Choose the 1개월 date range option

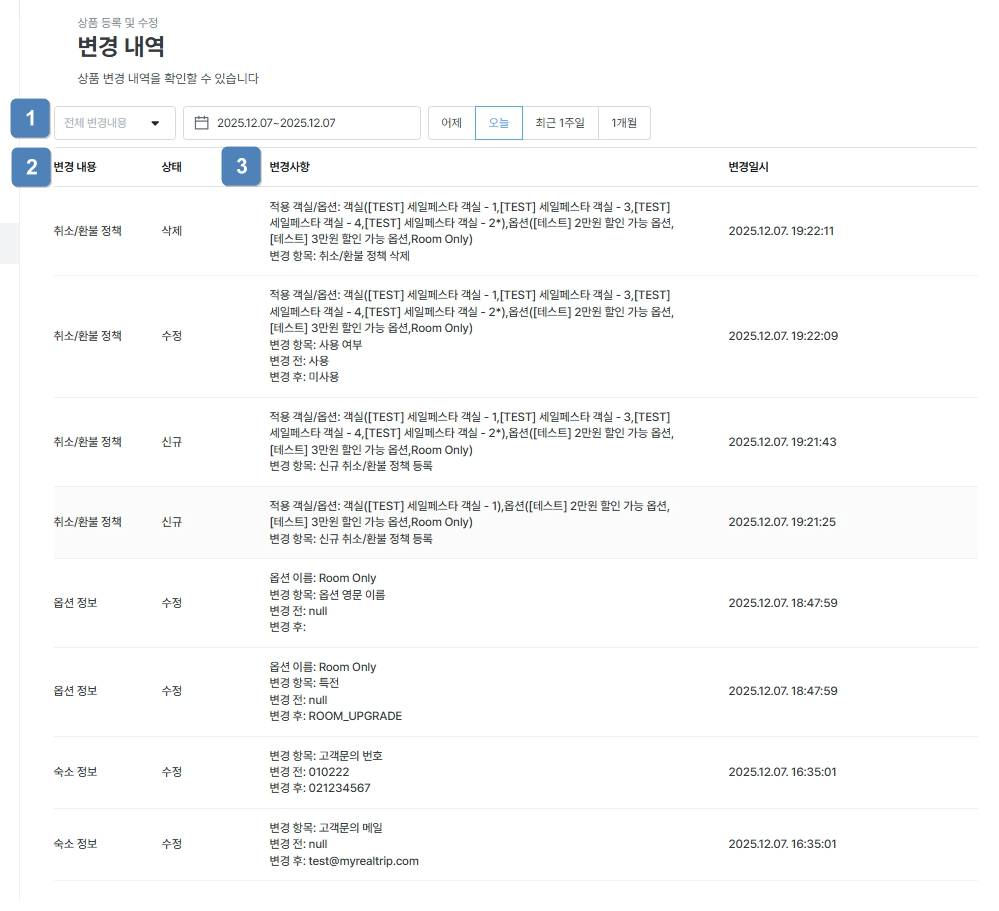point(624,123)
